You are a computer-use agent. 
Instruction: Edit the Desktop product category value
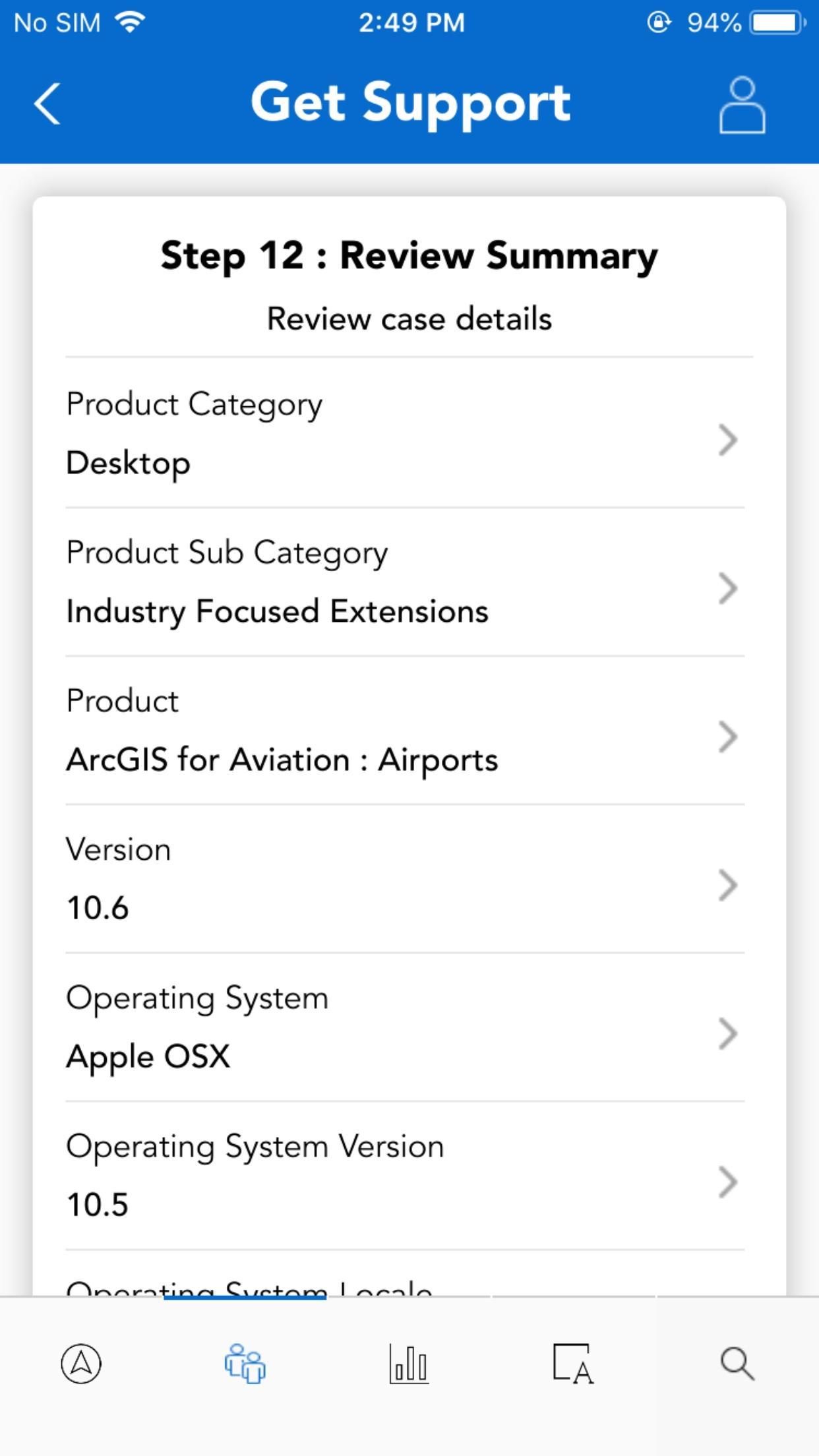(129, 463)
